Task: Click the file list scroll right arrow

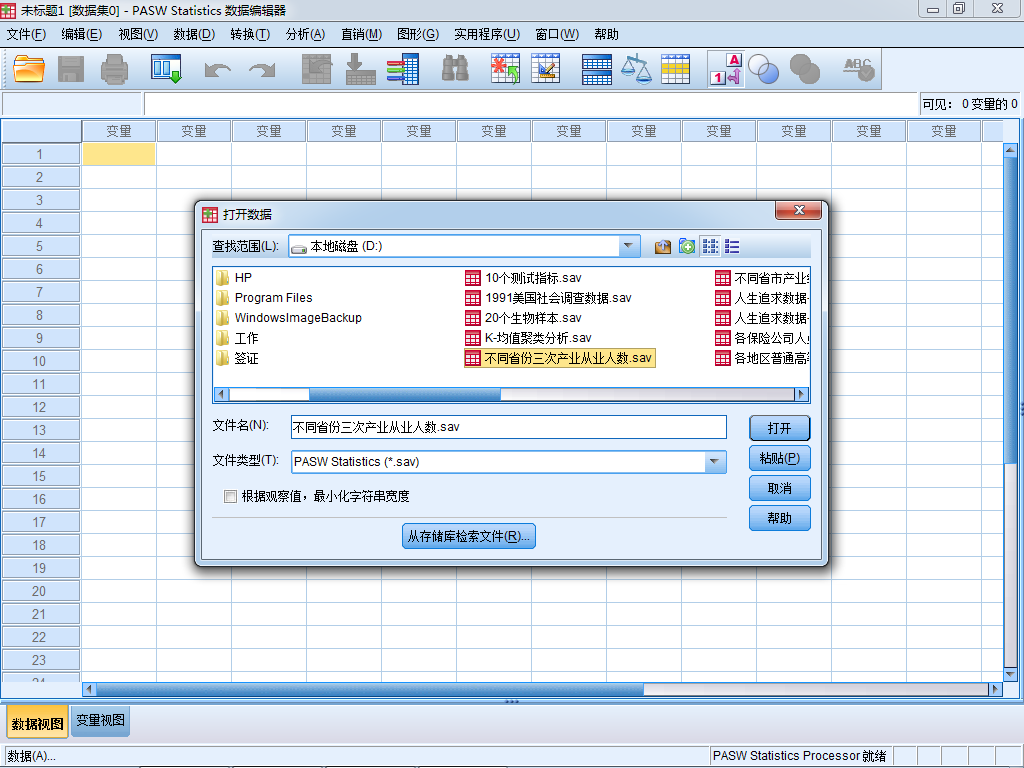Action: pos(801,394)
